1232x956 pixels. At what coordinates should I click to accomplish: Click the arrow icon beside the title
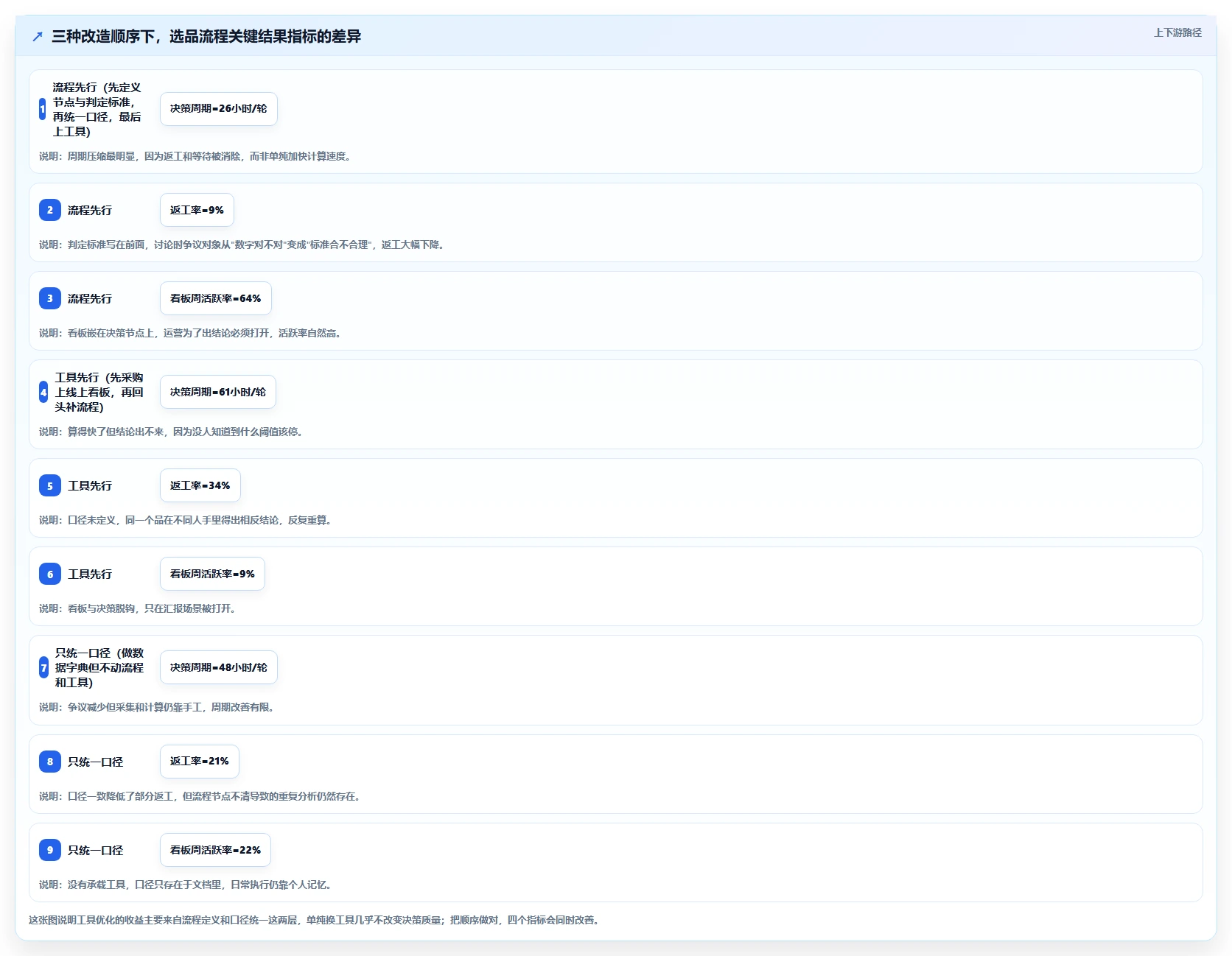(x=38, y=36)
